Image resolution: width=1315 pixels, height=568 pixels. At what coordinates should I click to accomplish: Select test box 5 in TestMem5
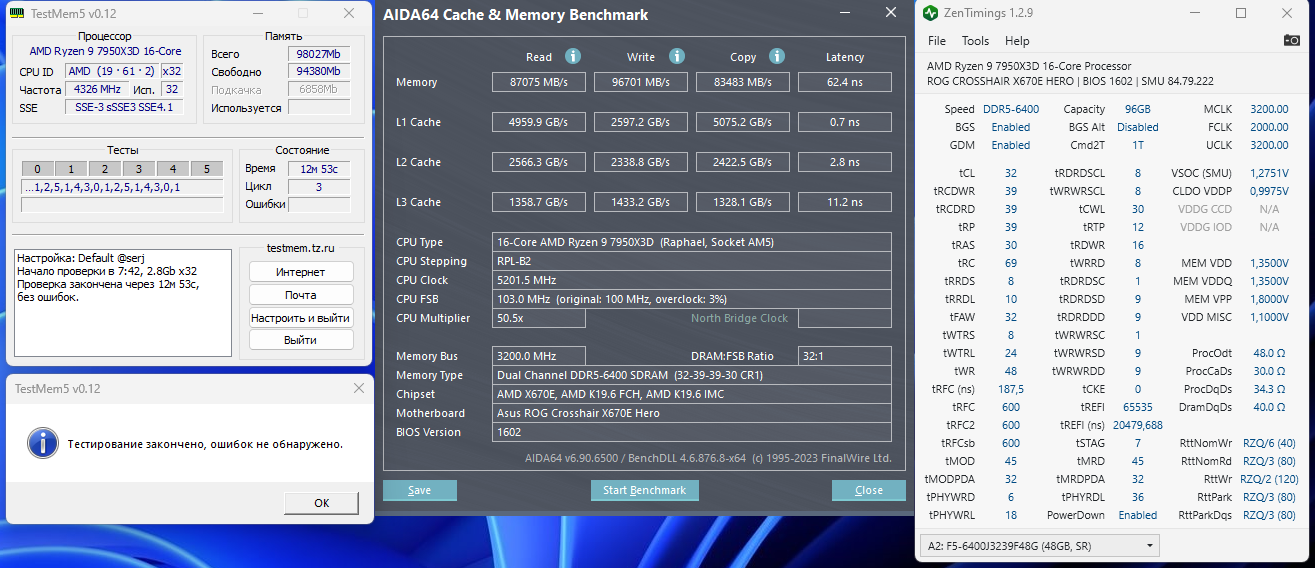coord(207,168)
